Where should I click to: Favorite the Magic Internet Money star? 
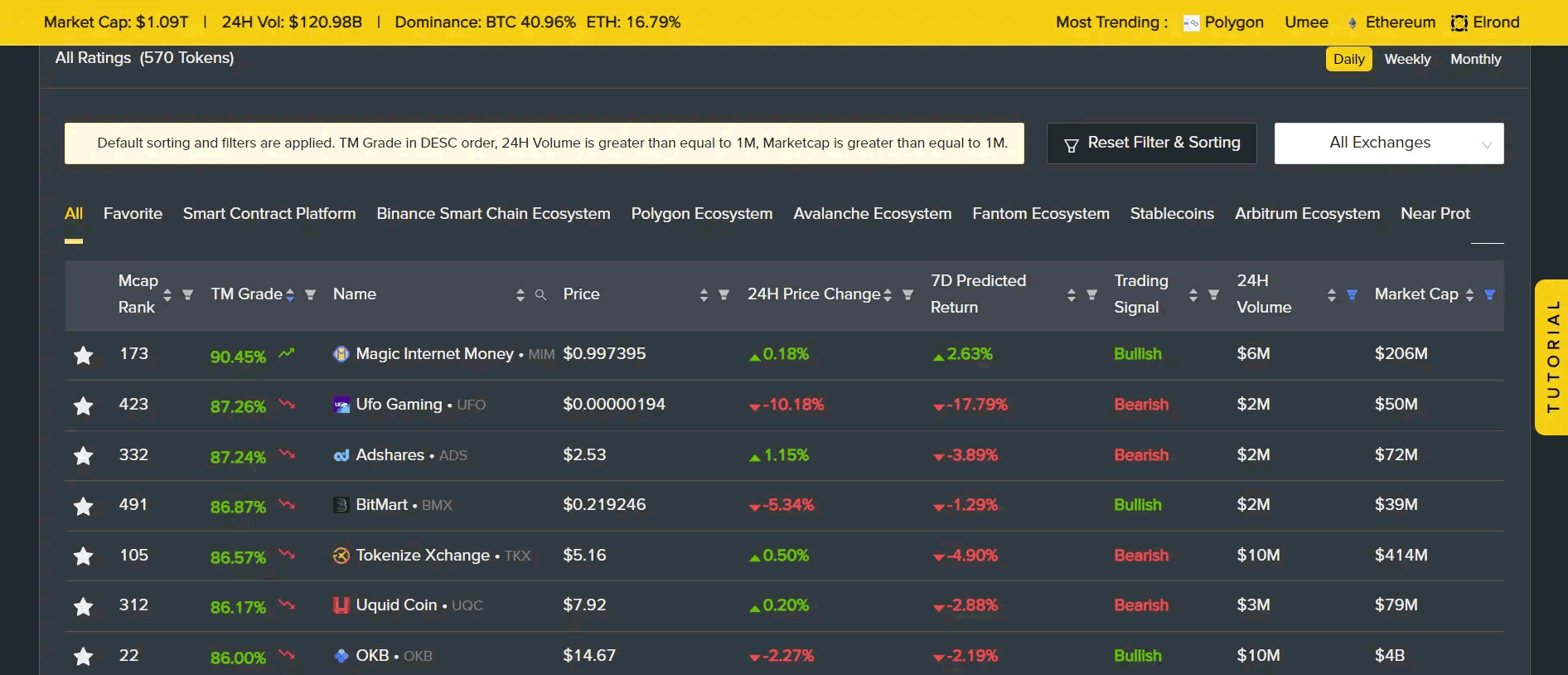83,356
